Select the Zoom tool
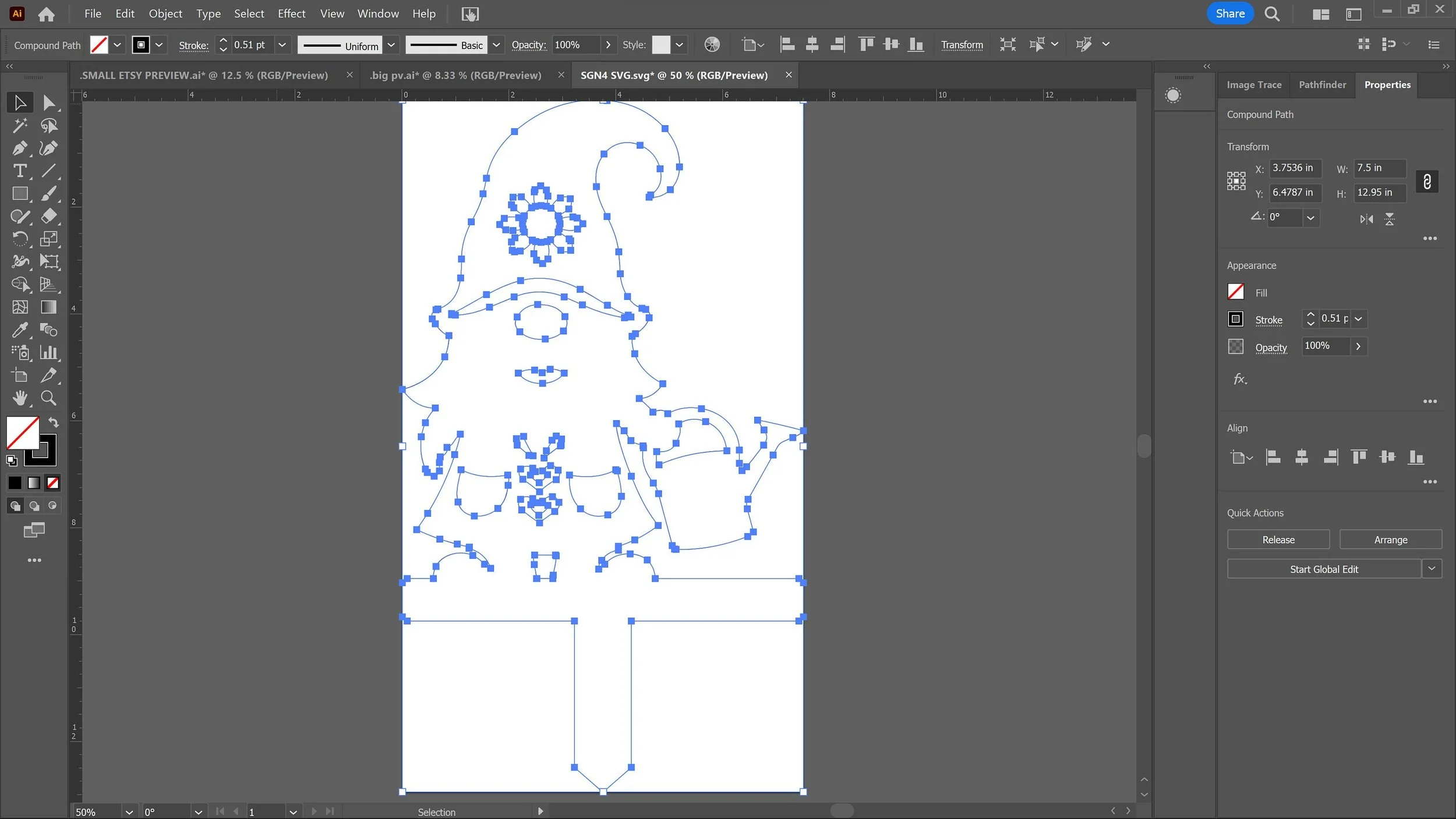The width and height of the screenshot is (1456, 819). [48, 398]
